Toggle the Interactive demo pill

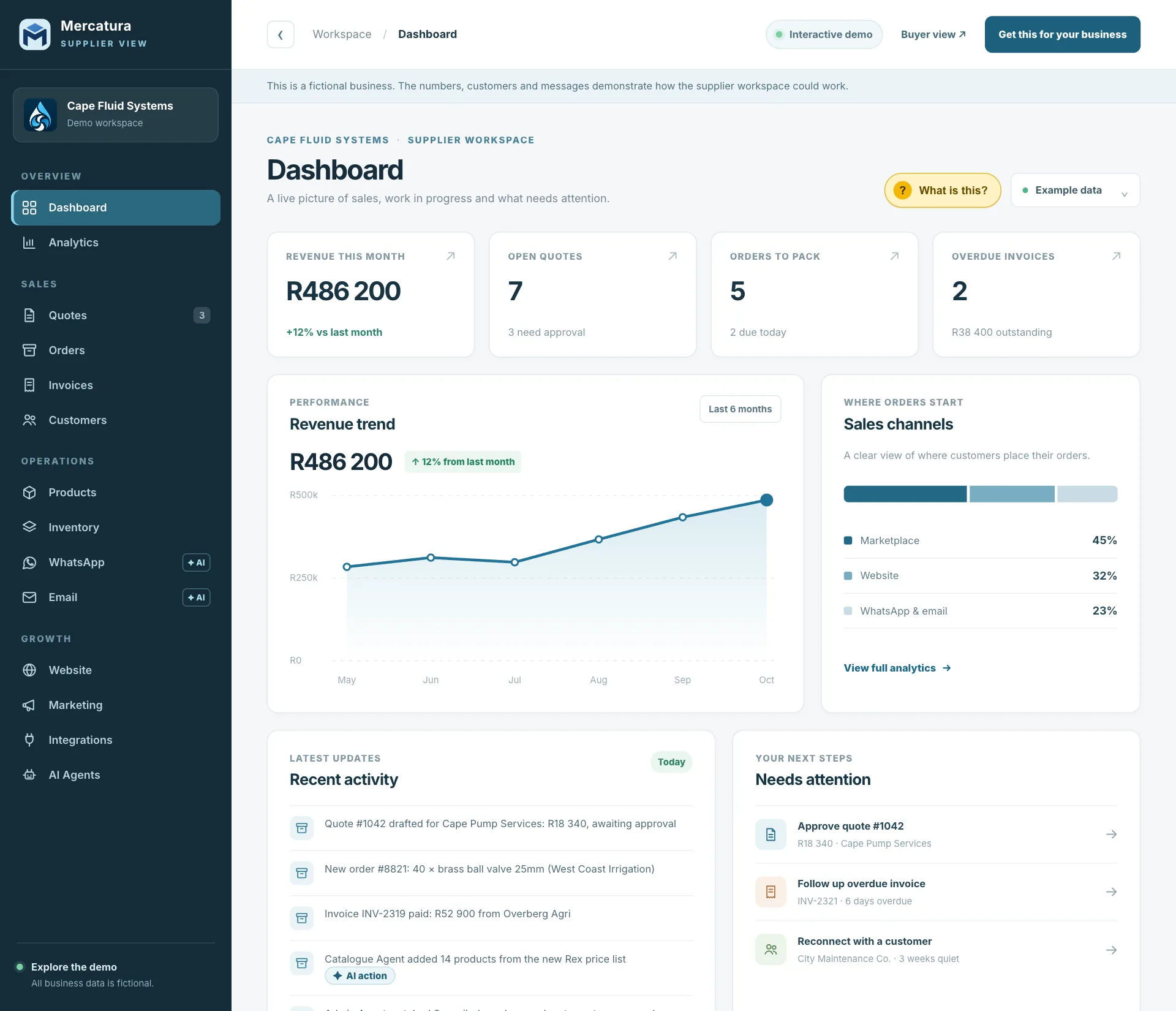tap(824, 34)
